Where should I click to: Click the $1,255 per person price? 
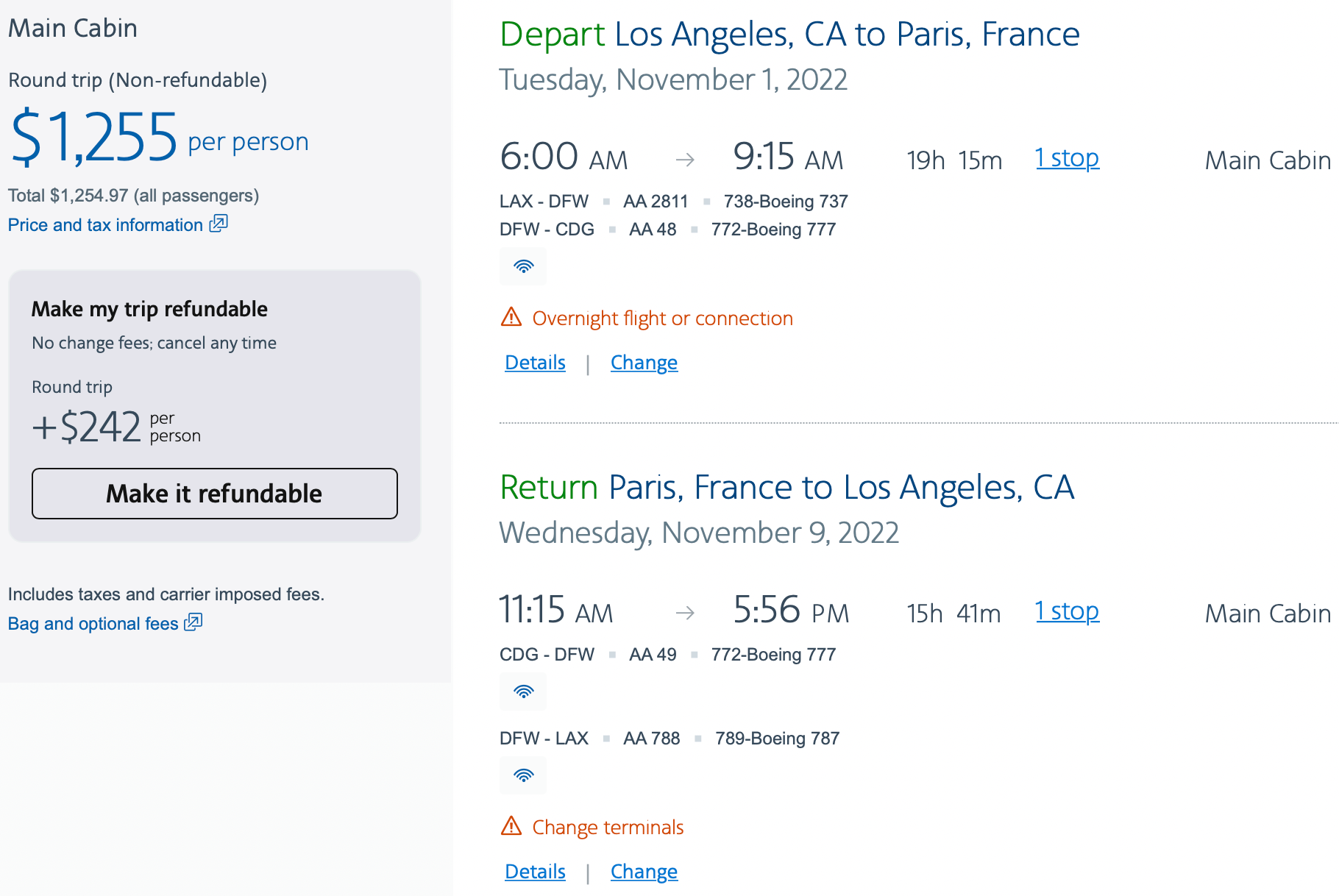click(94, 138)
